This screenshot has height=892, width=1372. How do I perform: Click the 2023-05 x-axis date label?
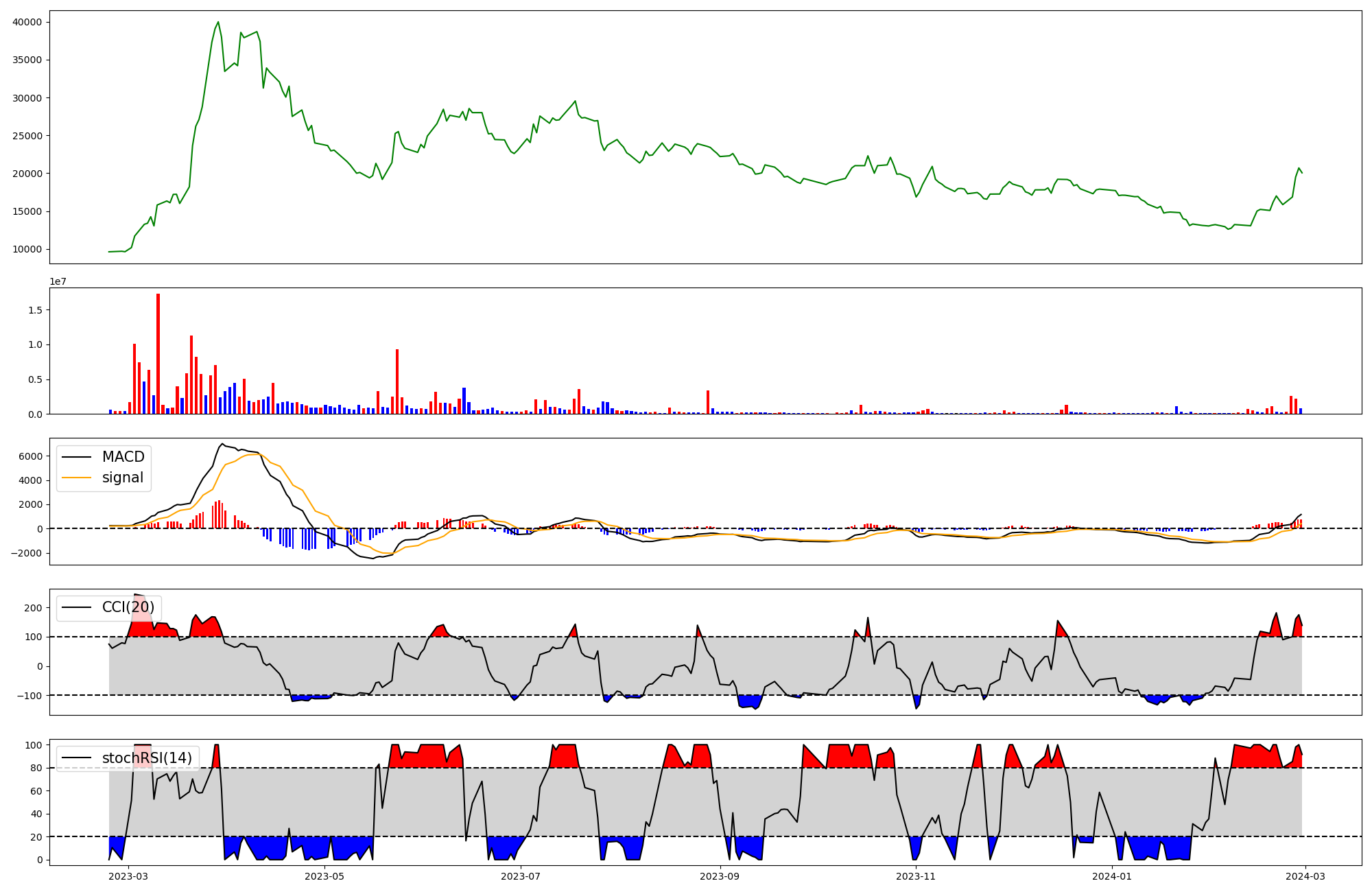pyautogui.click(x=324, y=876)
